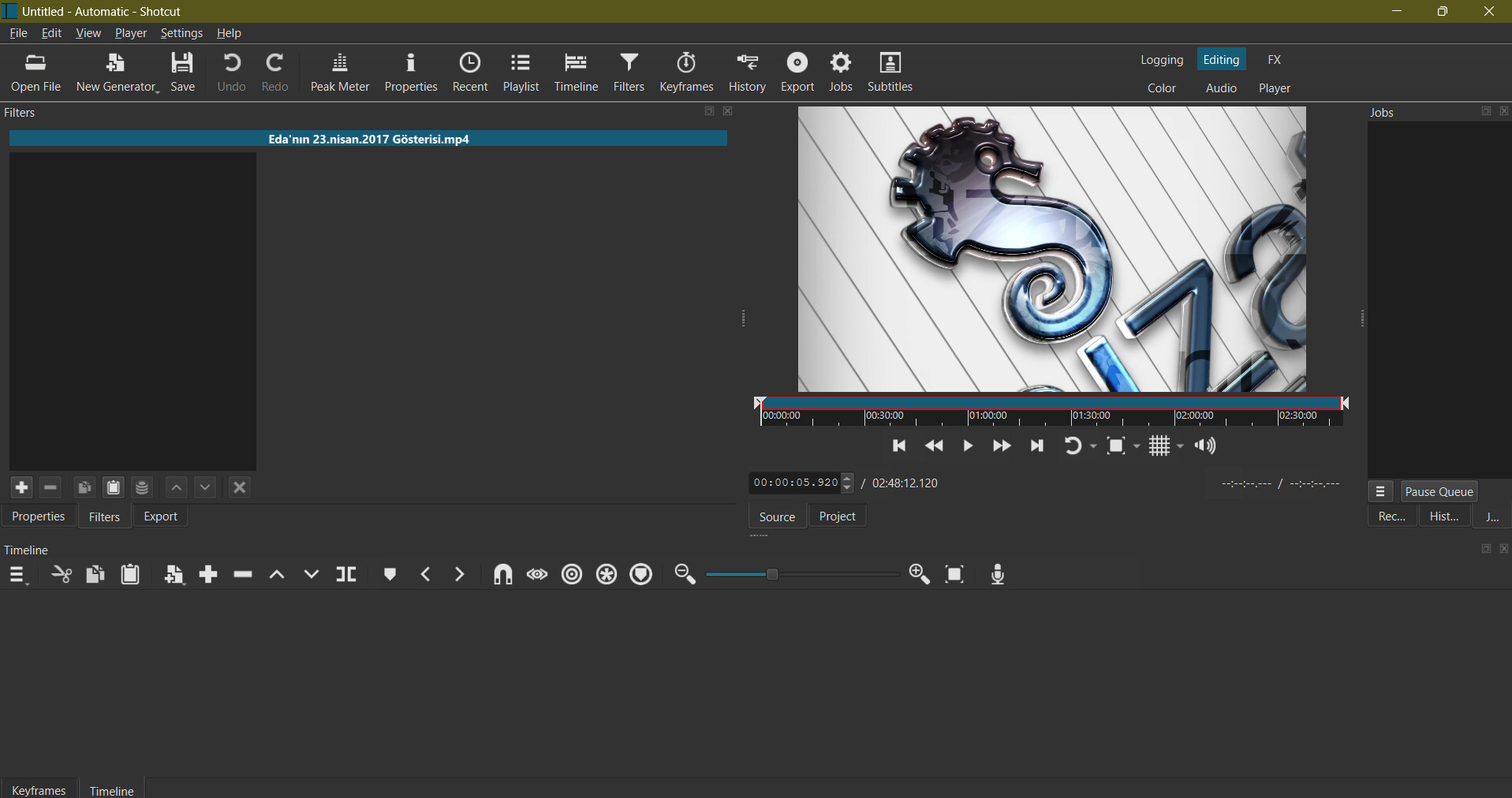Click the Export toolbar icon
The width and height of the screenshot is (1512, 798).
(x=797, y=73)
